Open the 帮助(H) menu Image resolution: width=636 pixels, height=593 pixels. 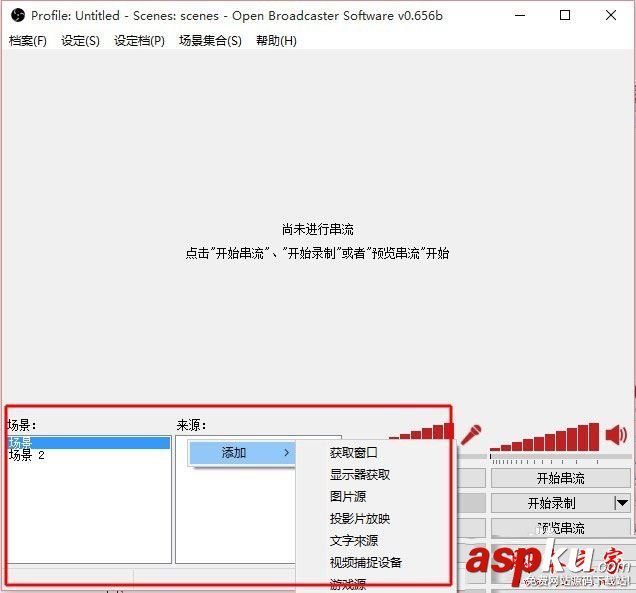(276, 41)
